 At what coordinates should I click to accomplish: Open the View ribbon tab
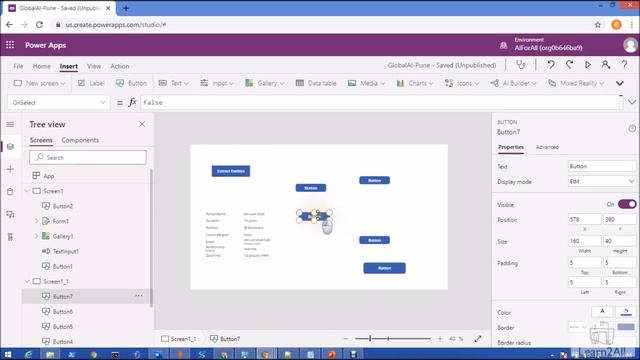click(x=94, y=66)
